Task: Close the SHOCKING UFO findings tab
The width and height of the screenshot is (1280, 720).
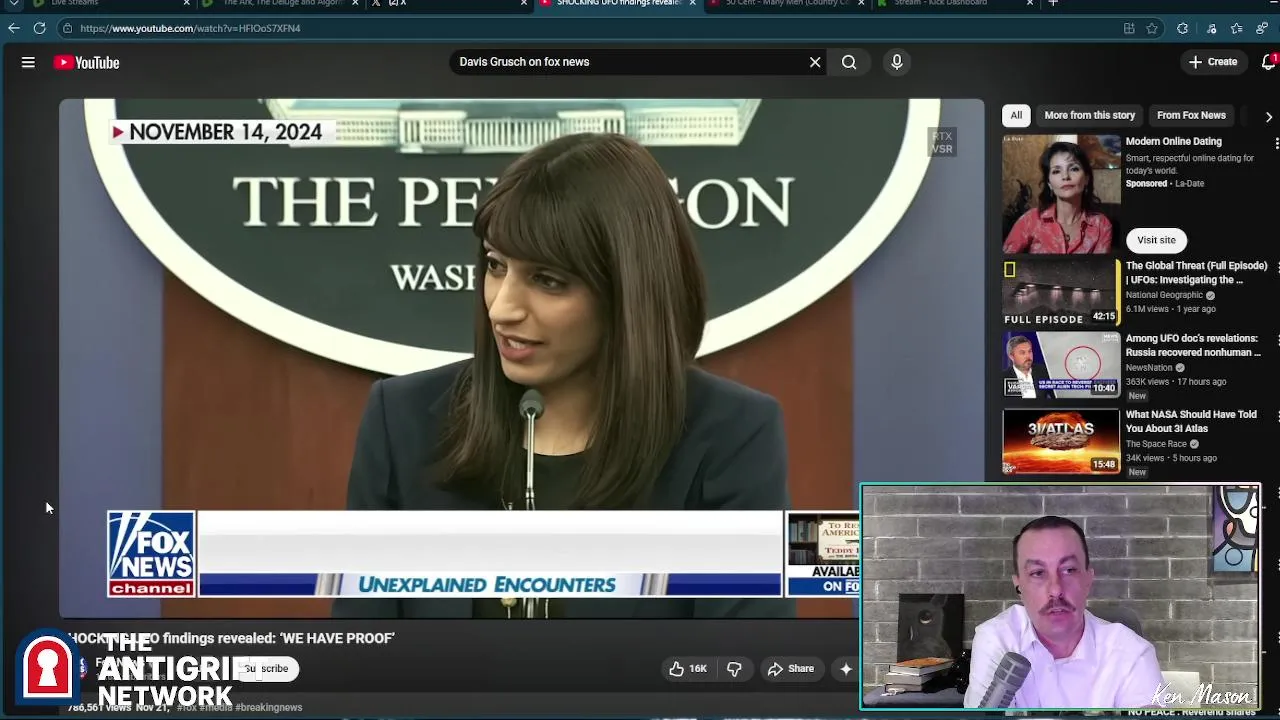Action: [x=692, y=4]
